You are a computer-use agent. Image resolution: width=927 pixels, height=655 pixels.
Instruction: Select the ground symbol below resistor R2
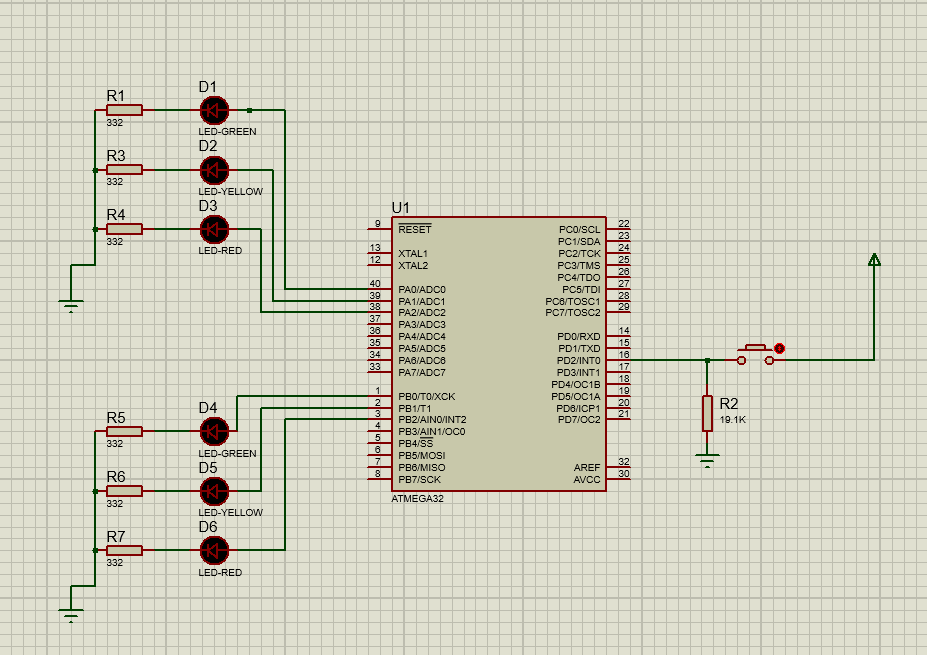[x=708, y=458]
